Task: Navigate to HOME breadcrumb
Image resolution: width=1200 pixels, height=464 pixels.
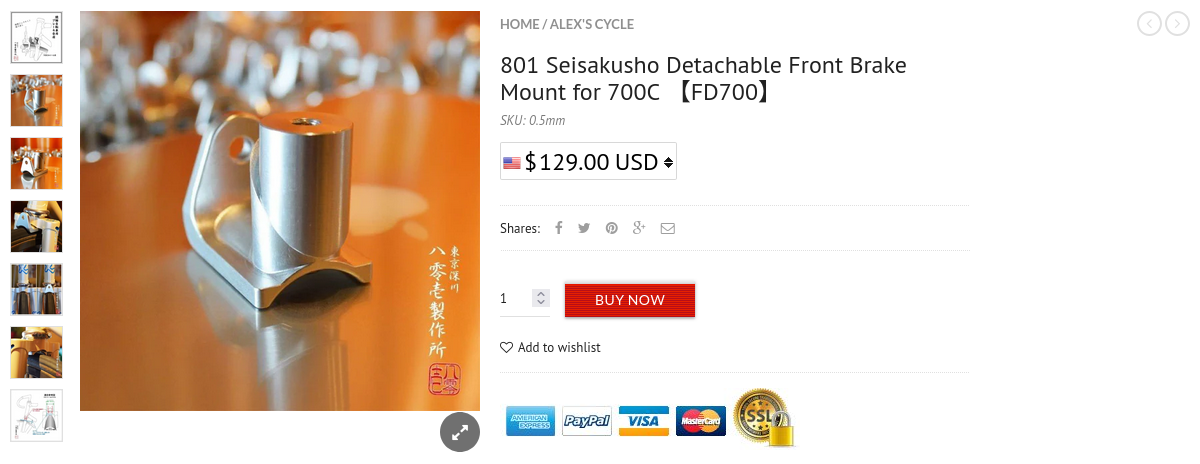Action: [x=519, y=24]
